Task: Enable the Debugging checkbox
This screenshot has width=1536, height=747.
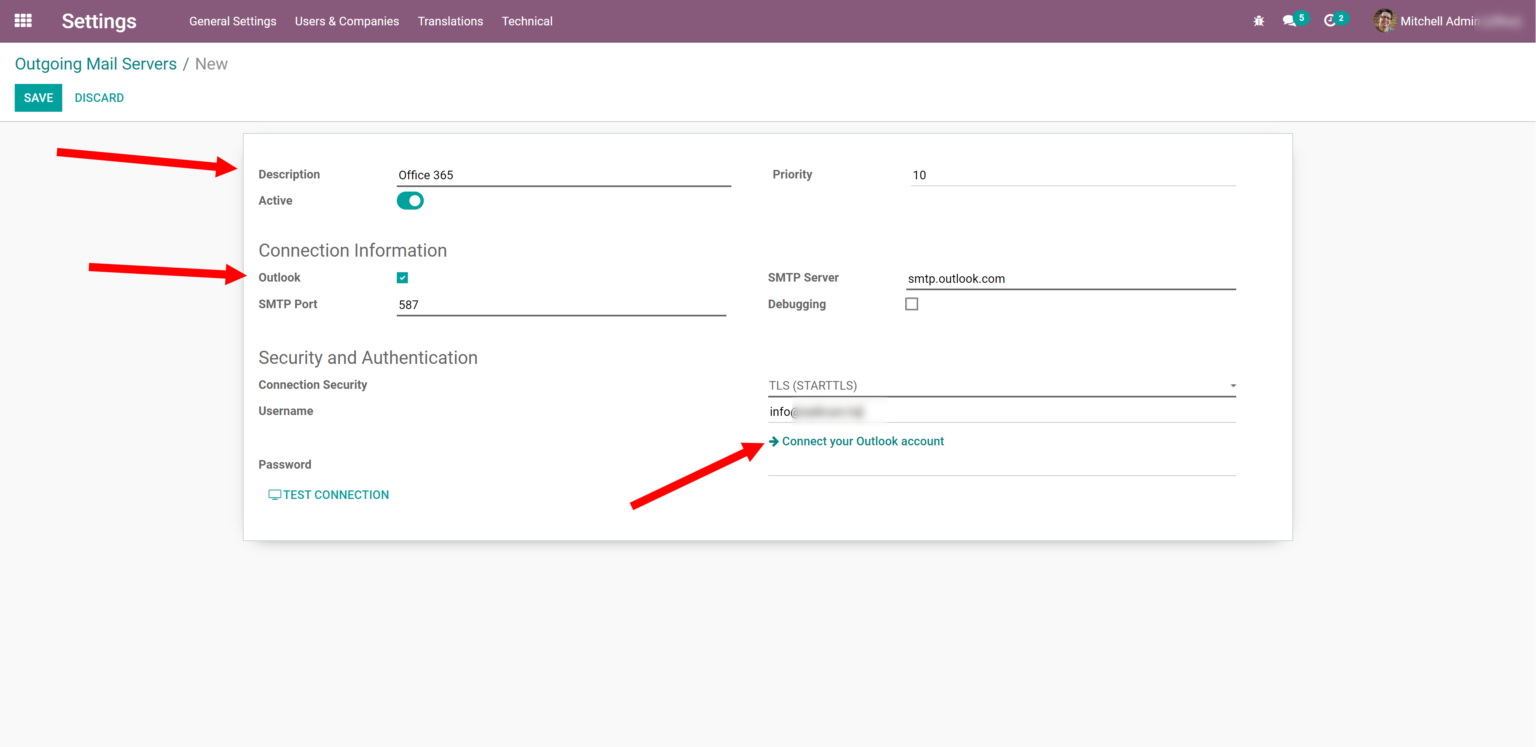Action: tap(911, 303)
